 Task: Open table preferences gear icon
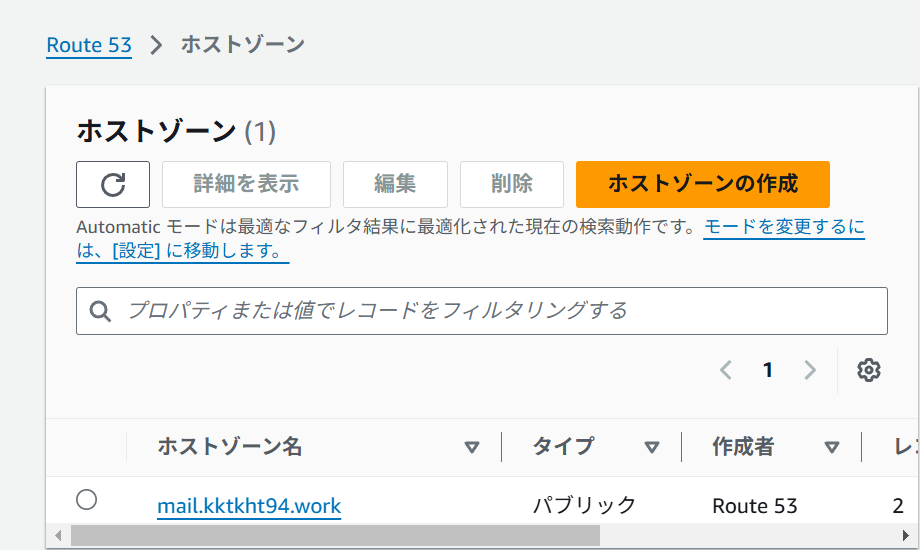coord(868,370)
